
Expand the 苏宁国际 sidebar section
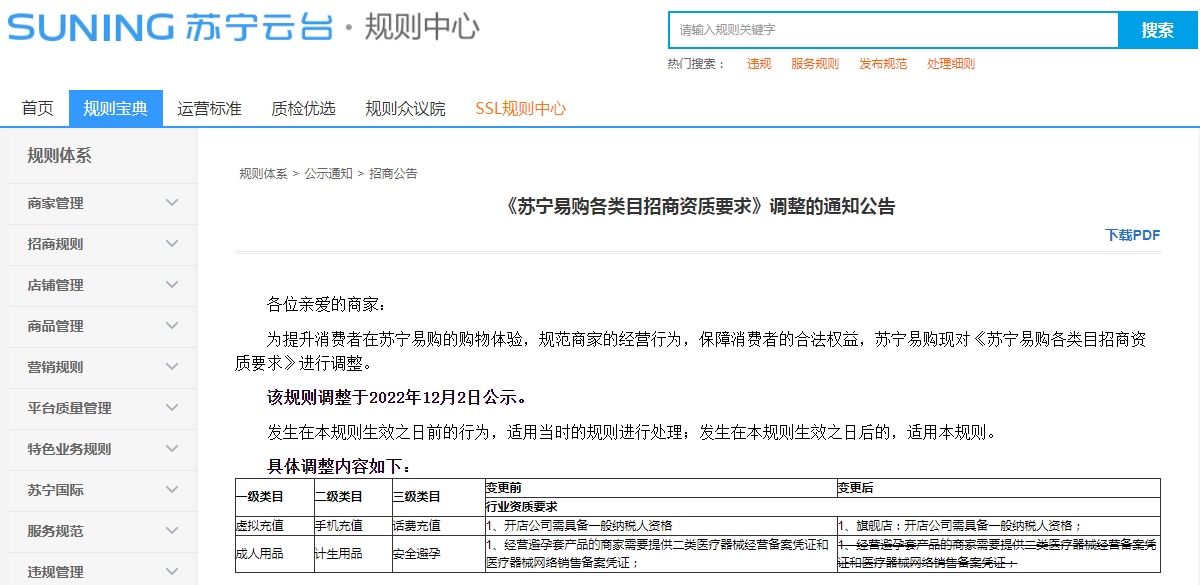click(x=102, y=490)
